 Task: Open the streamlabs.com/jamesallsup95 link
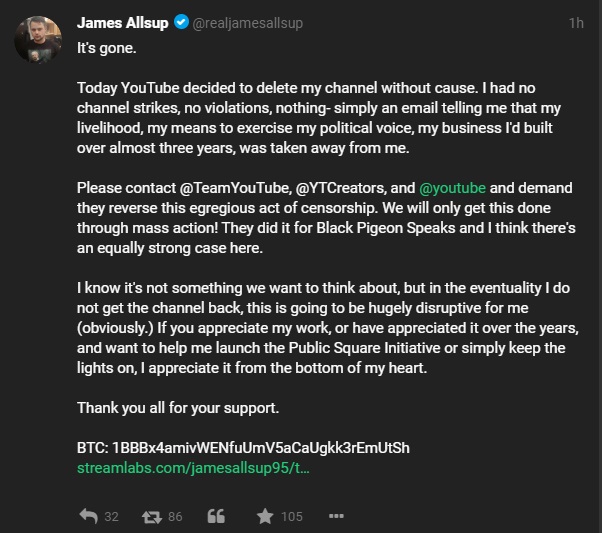click(193, 467)
